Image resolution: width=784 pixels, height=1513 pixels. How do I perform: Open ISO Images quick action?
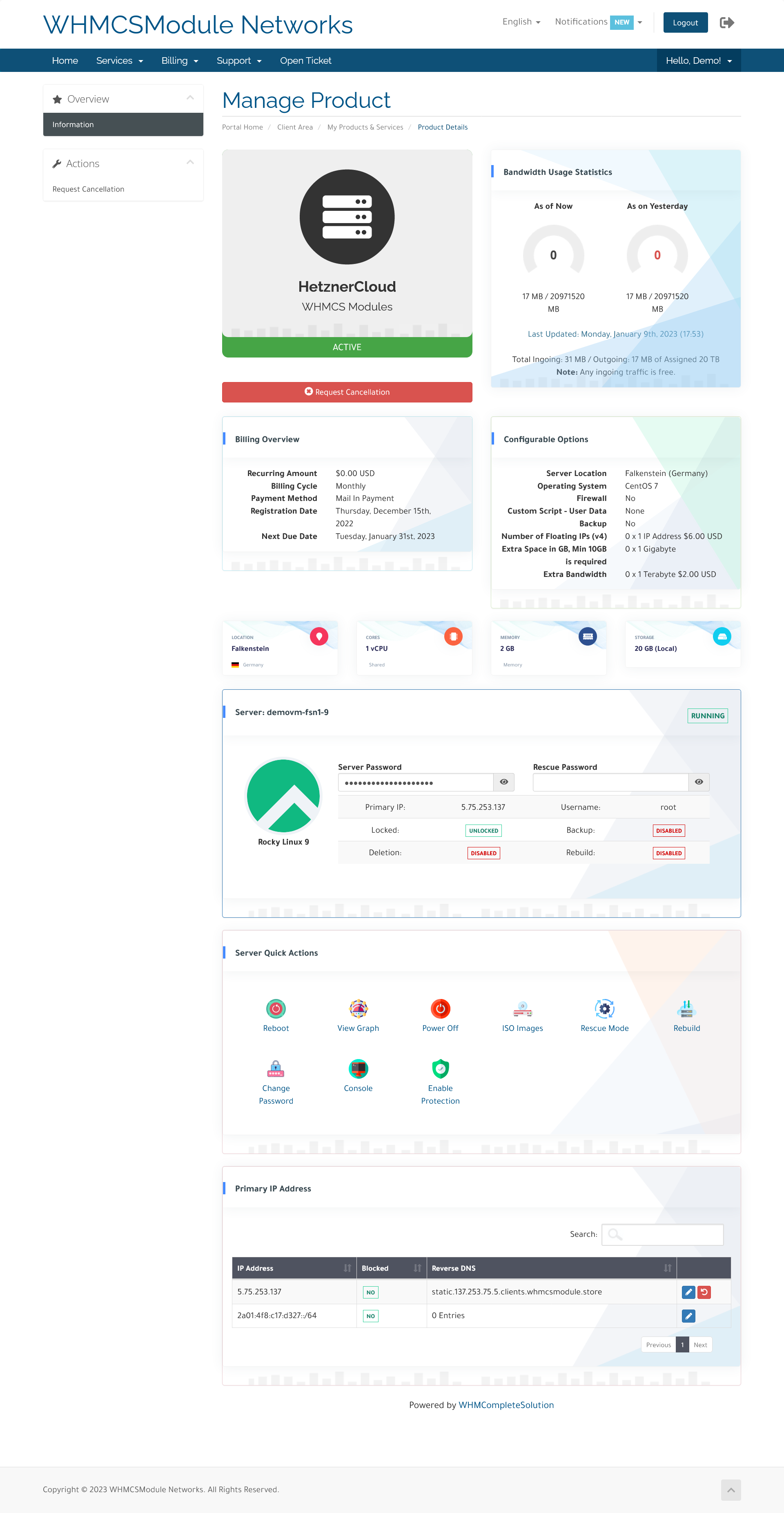pos(522,1008)
